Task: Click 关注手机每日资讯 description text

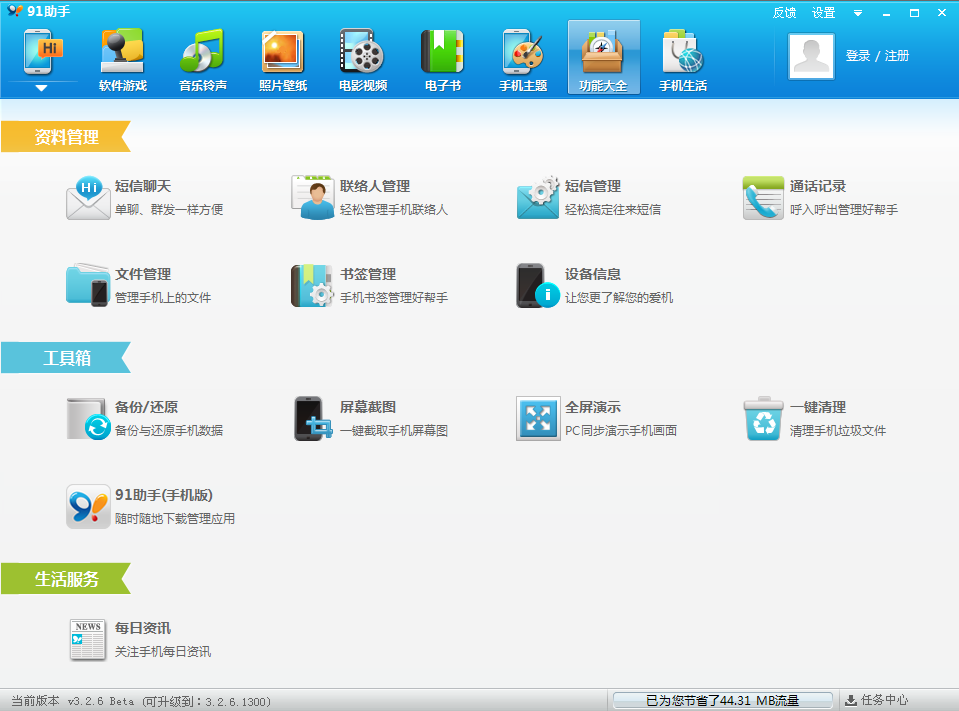Action: (x=163, y=652)
